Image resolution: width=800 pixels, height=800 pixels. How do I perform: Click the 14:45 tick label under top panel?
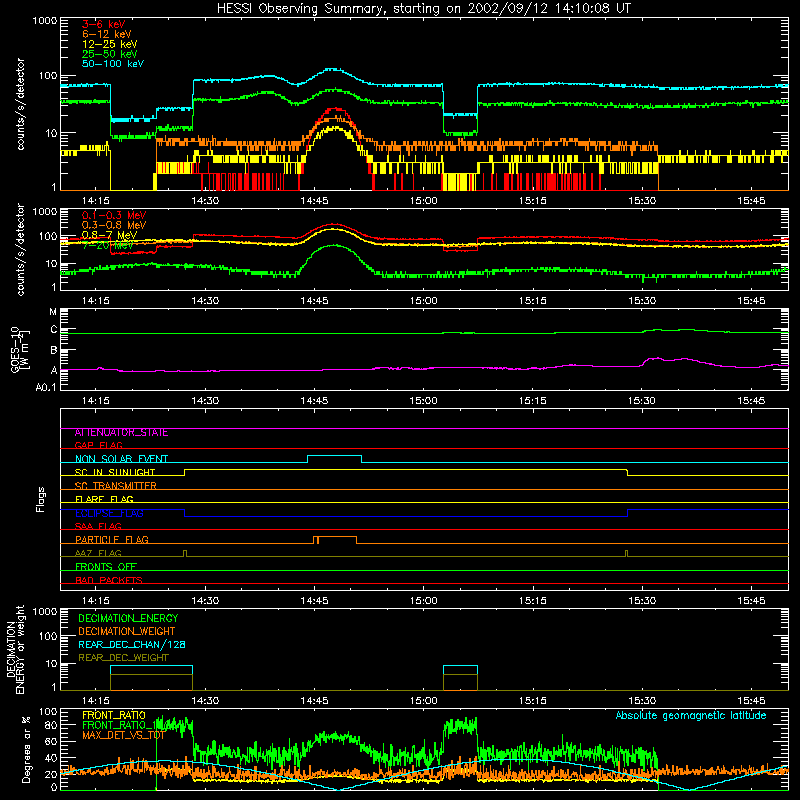314,201
